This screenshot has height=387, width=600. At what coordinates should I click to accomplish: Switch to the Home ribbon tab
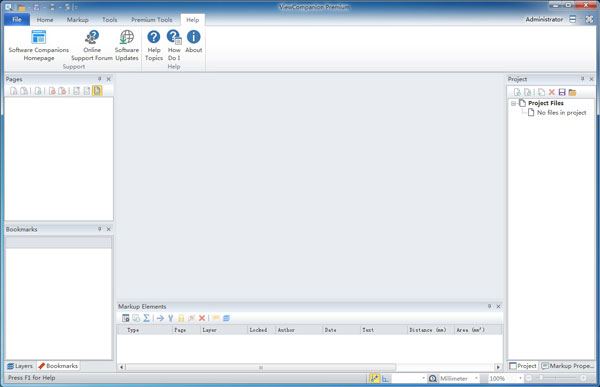pyautogui.click(x=45, y=20)
